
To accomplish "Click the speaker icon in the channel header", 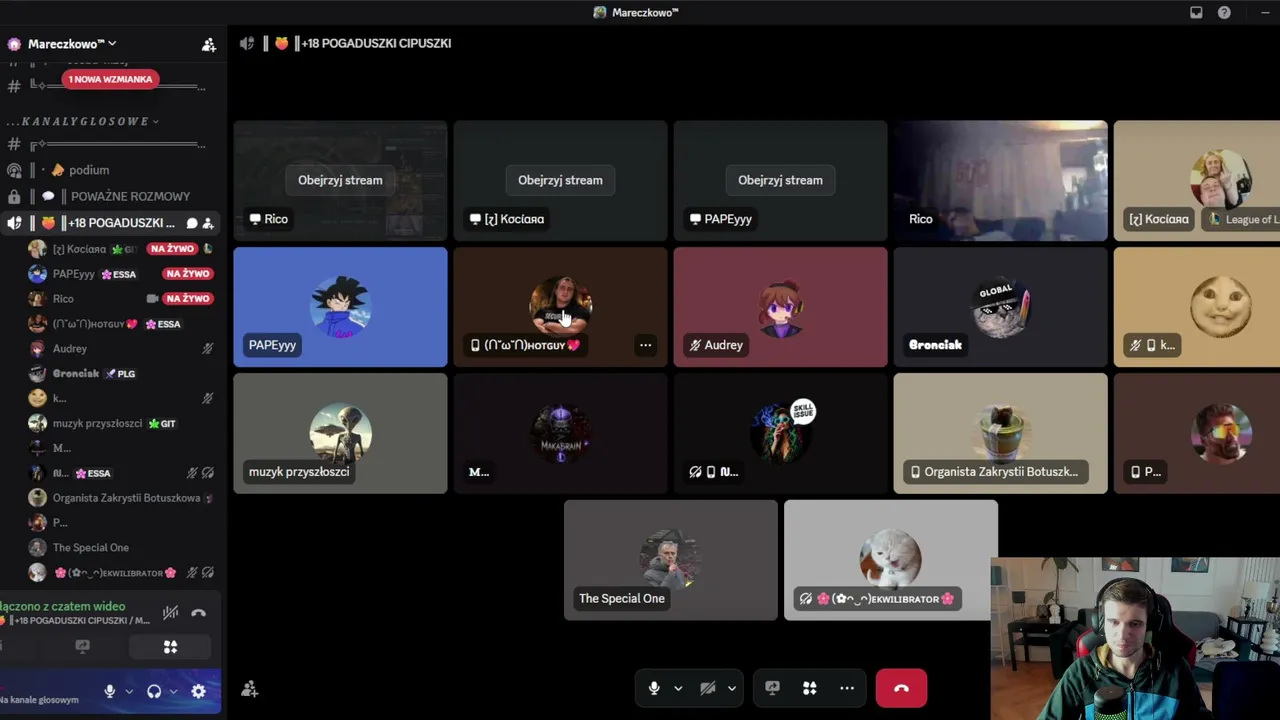I will (247, 43).
